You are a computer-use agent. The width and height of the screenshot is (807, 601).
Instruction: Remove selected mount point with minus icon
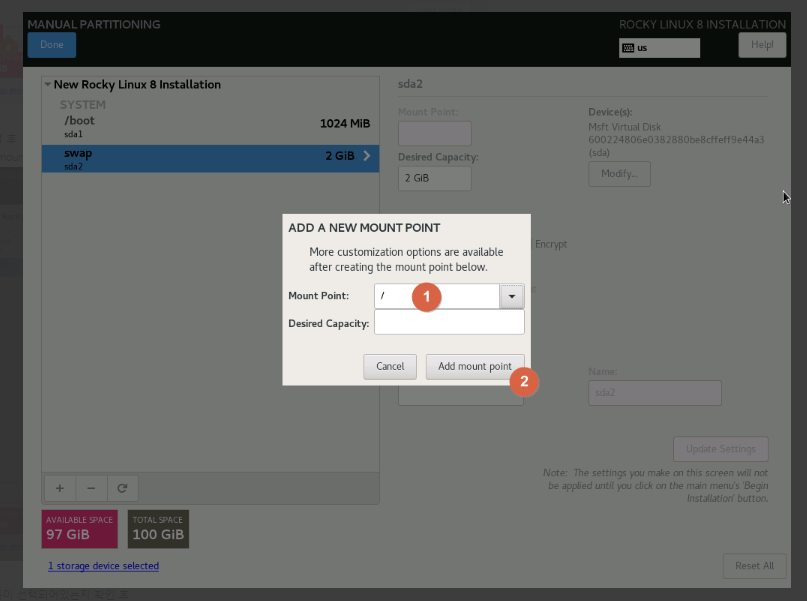coord(91,488)
